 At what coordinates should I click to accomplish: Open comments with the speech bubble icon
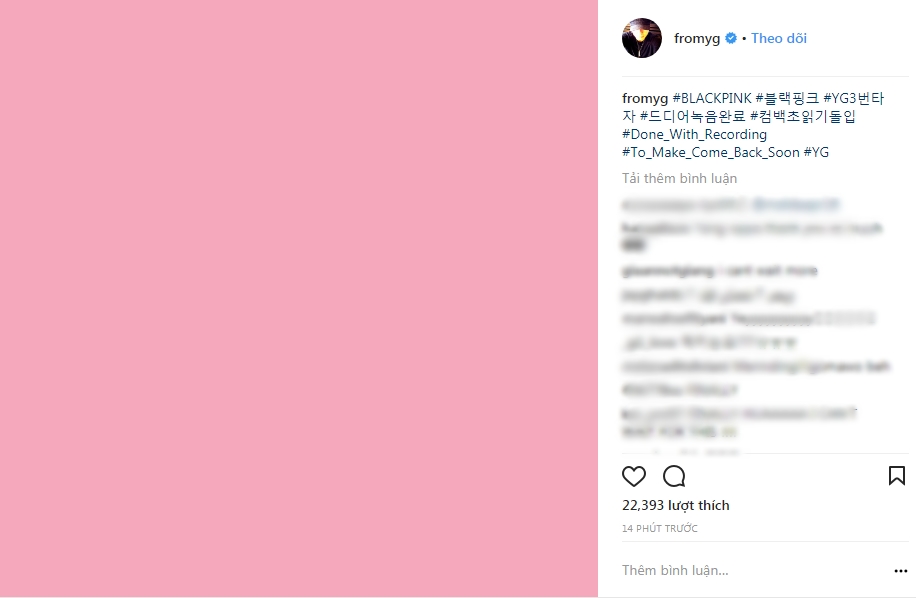(674, 477)
